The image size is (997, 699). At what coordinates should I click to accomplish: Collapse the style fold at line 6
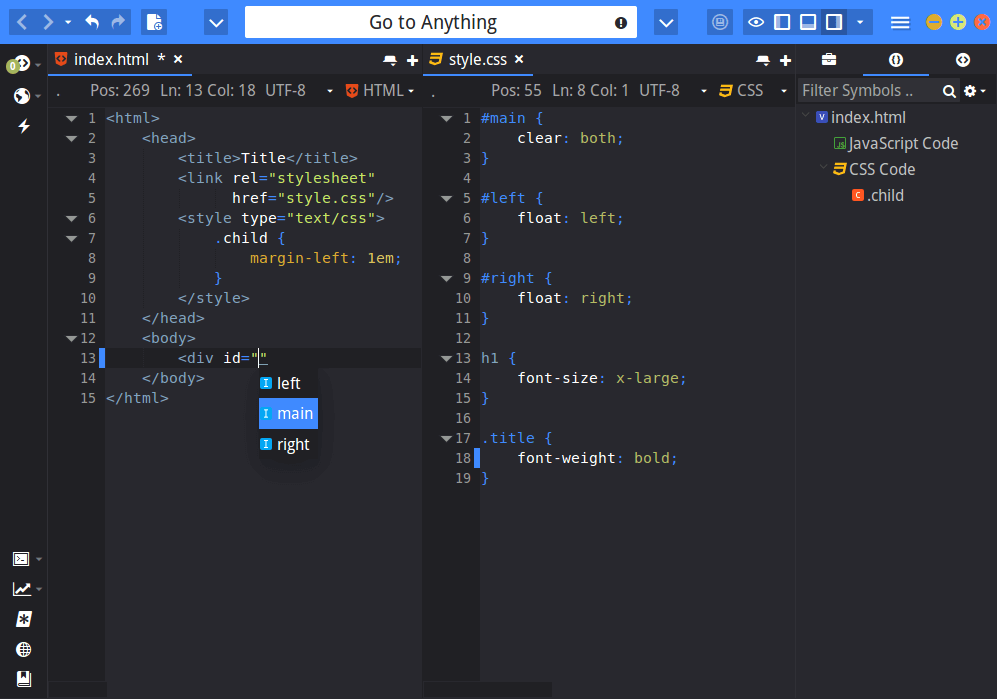tap(72, 218)
